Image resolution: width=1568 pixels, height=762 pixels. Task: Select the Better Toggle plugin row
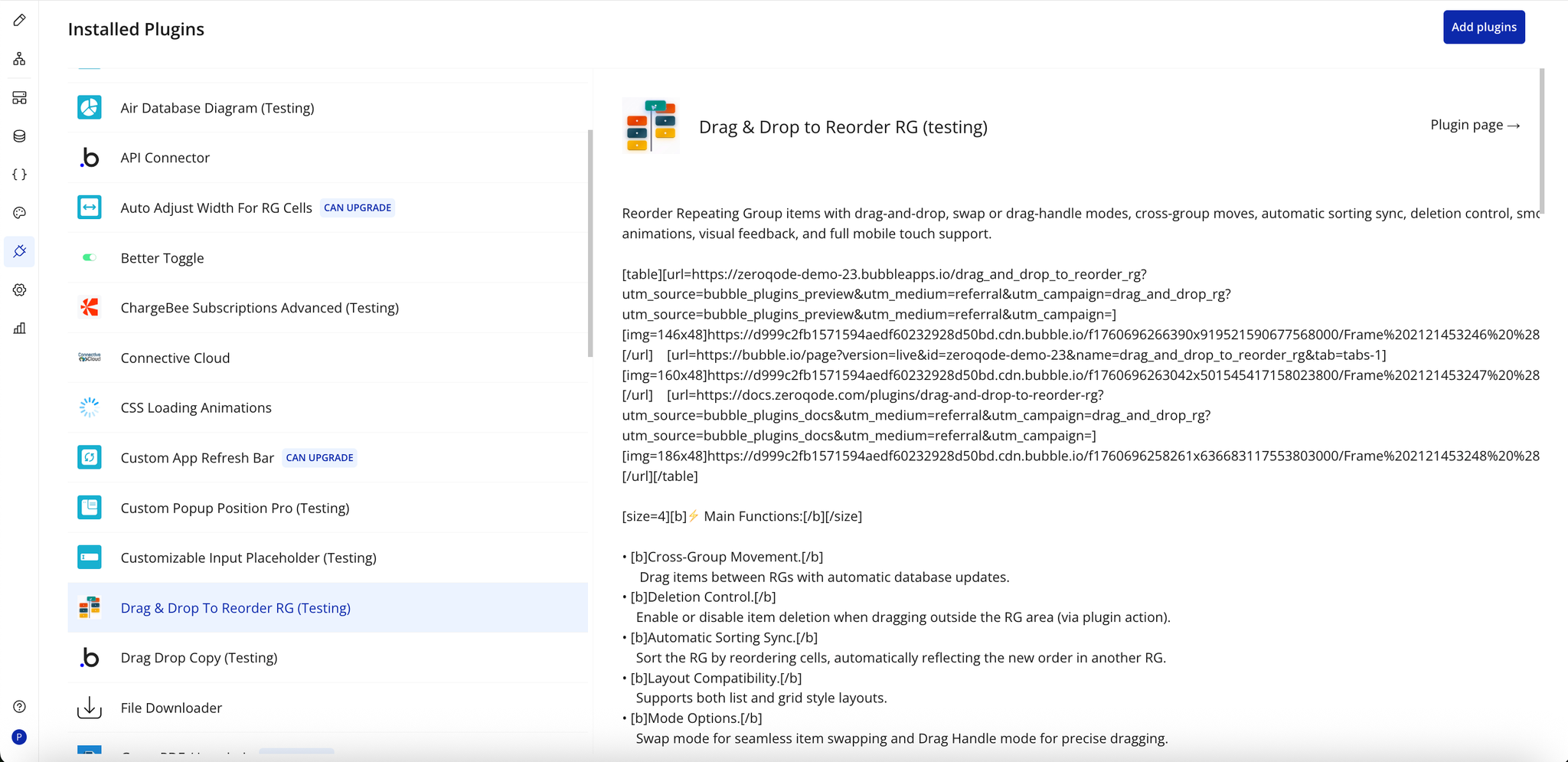[328, 258]
